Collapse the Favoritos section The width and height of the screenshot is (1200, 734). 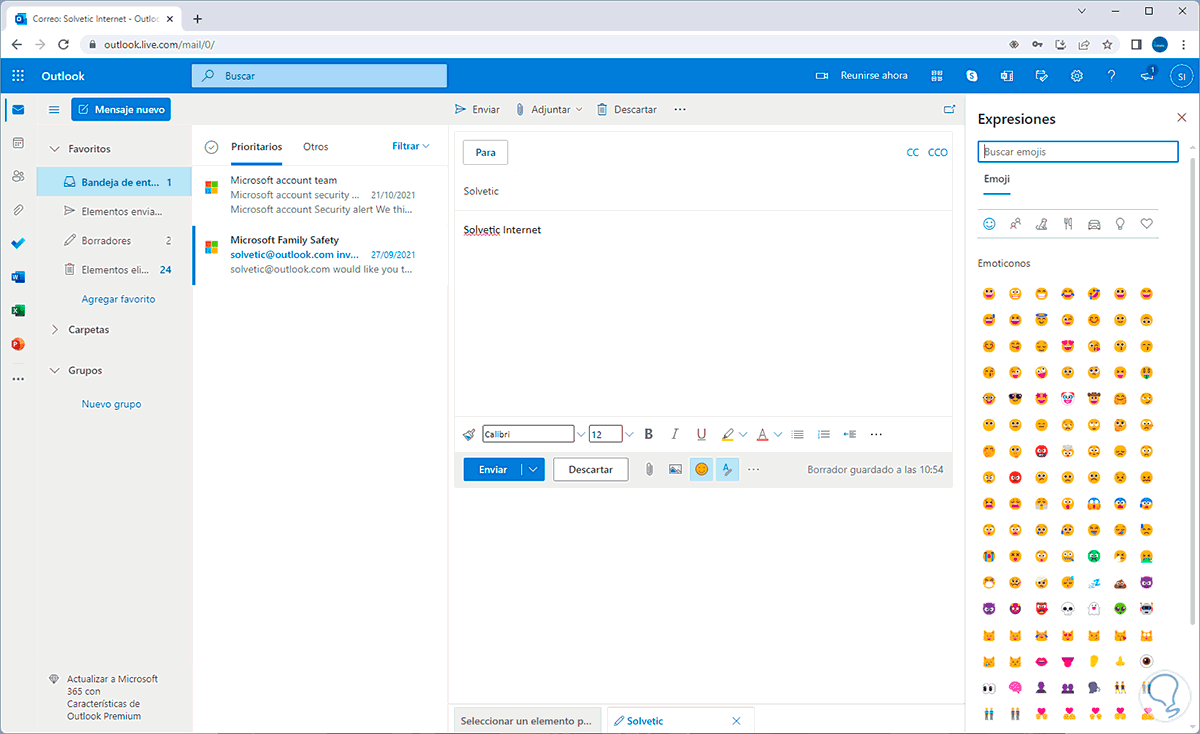(x=56, y=148)
